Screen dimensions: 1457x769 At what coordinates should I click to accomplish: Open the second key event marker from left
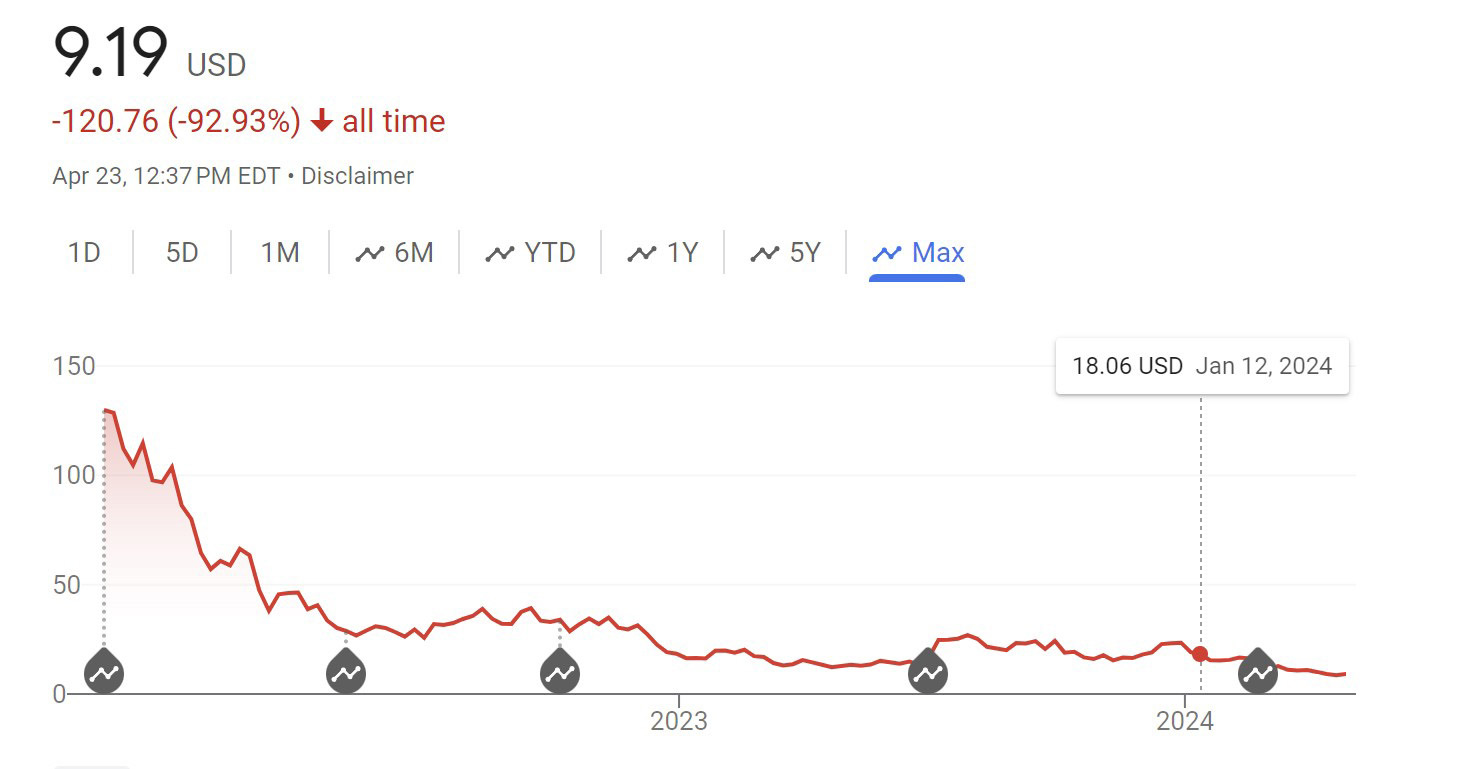point(346,673)
